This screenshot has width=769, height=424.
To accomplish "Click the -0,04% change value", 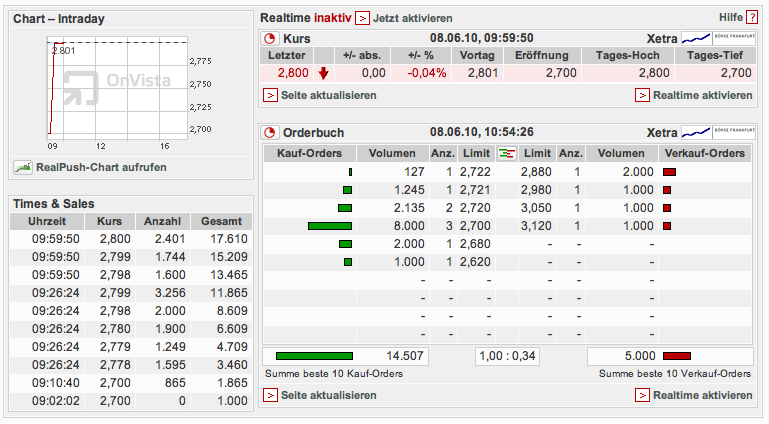I will coord(427,73).
